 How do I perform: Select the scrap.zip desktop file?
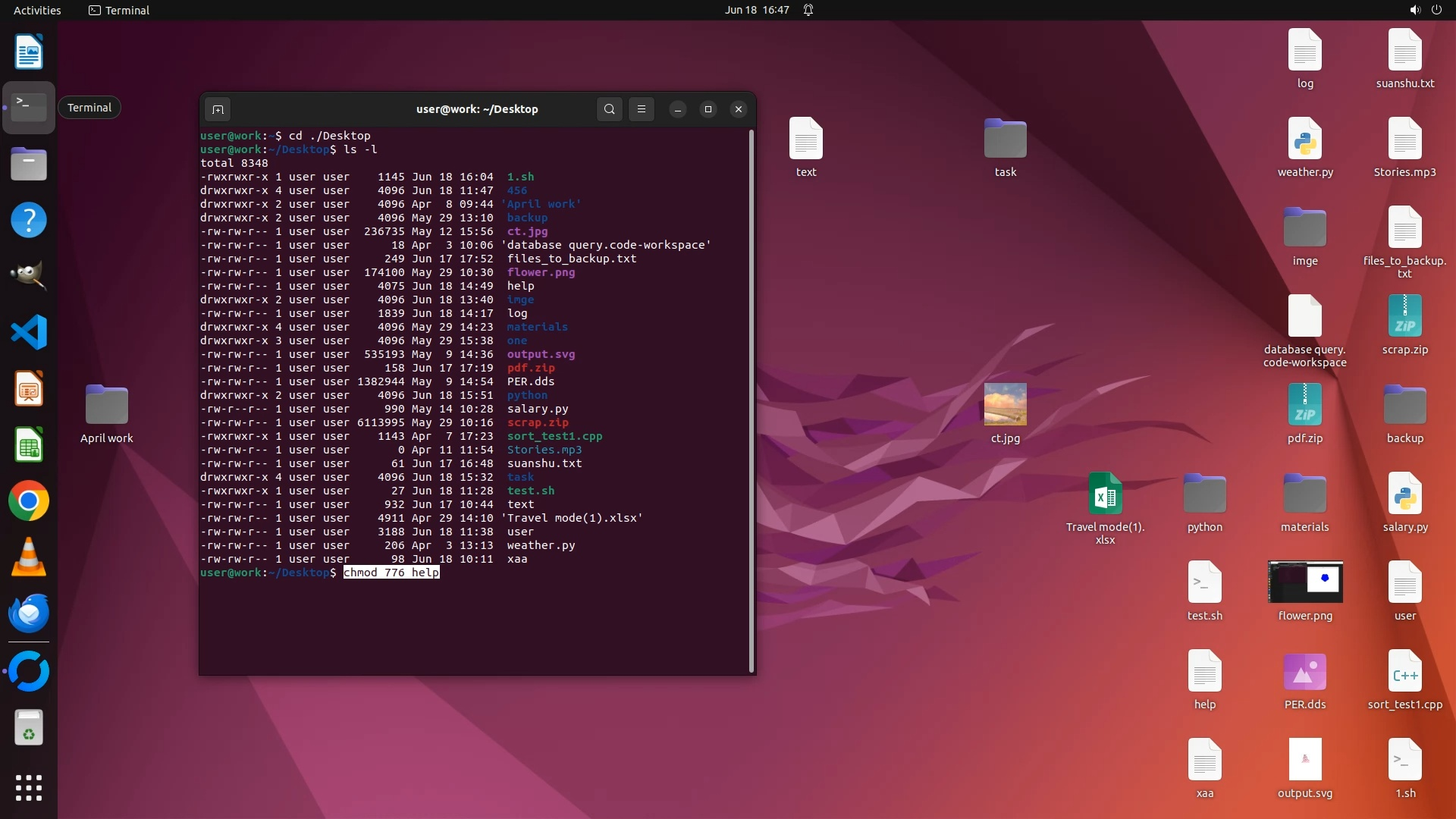click(x=1404, y=316)
